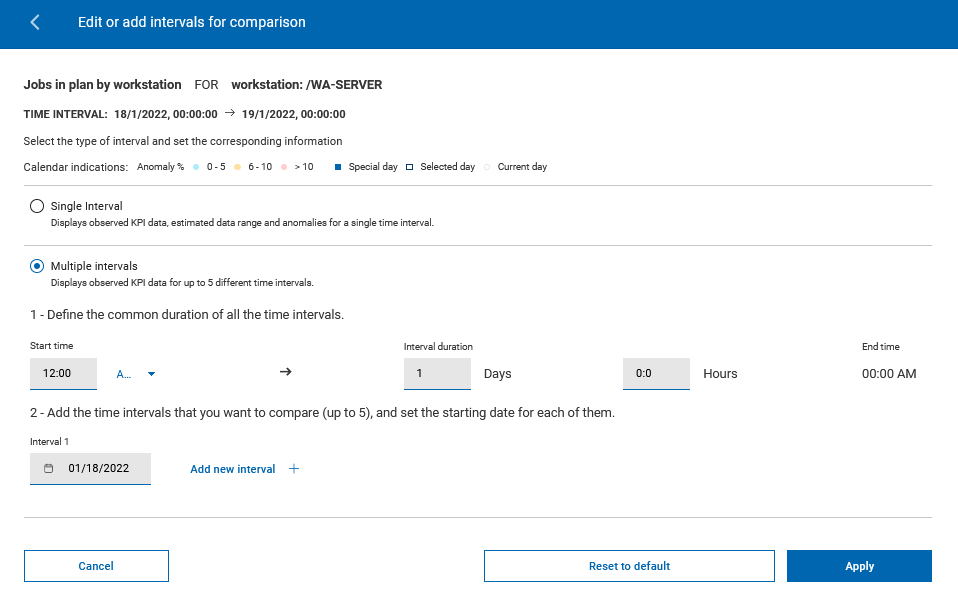Click the Add new interval link

233,469
